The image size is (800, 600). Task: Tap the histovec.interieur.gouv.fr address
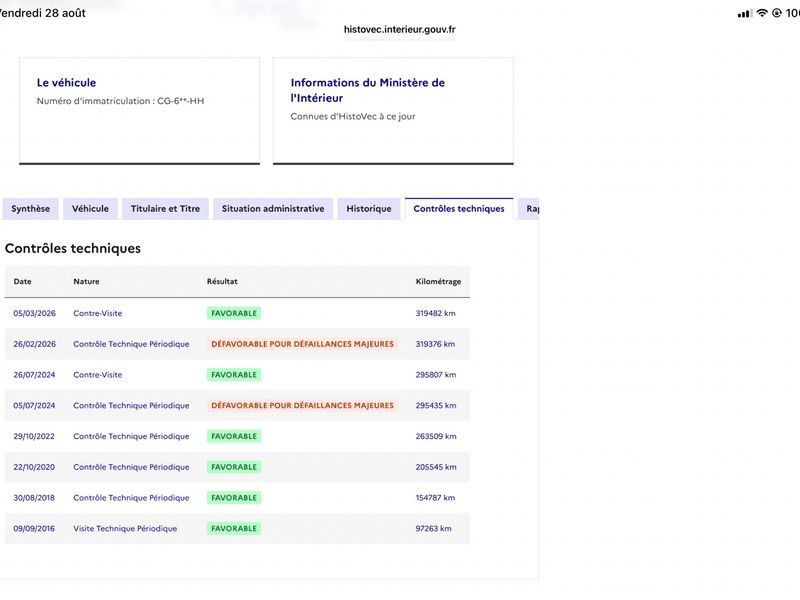399,30
